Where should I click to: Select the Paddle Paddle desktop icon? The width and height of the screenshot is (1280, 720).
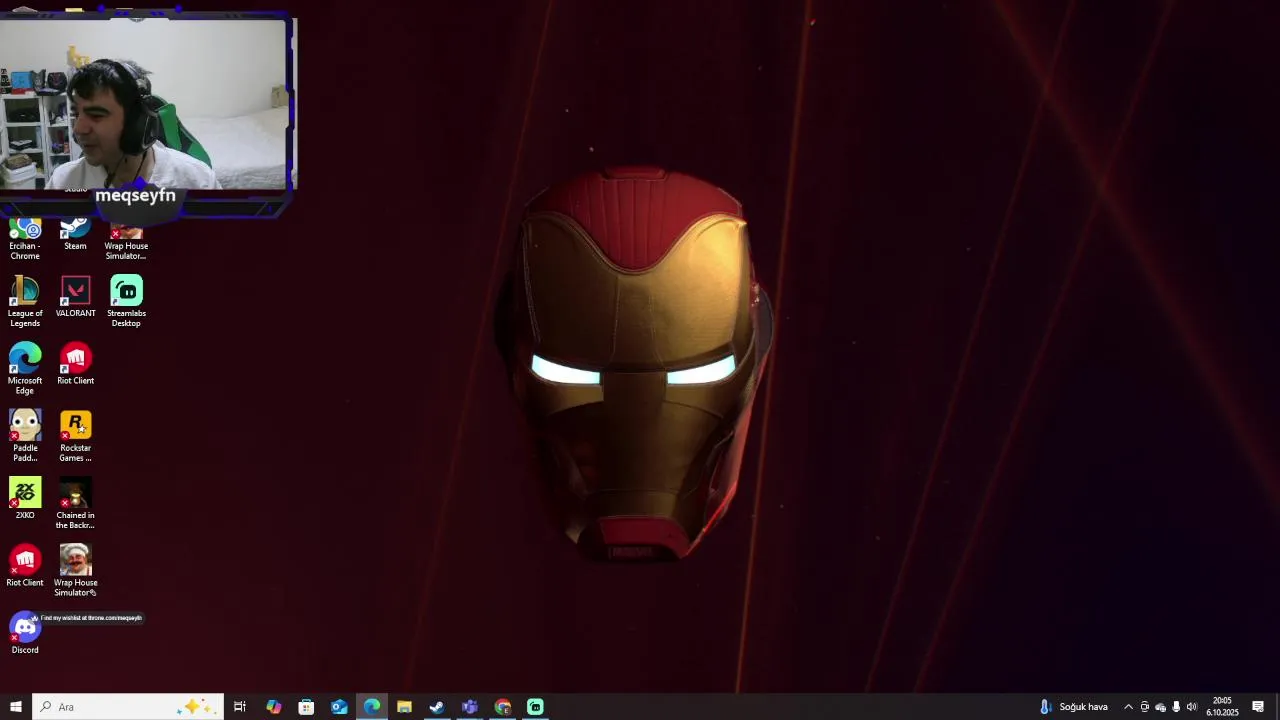[x=25, y=436]
